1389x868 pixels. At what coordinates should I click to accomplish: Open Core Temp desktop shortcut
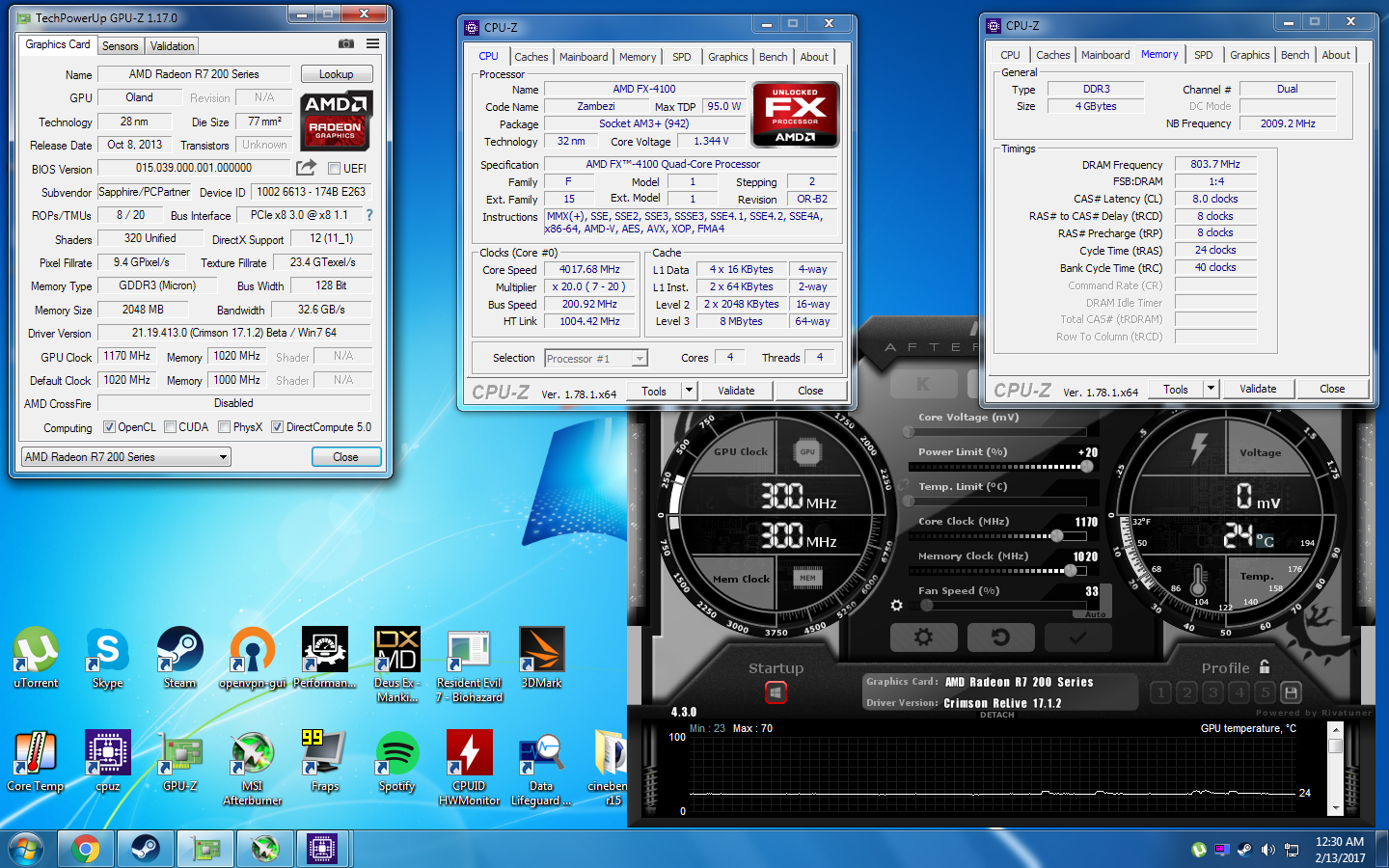click(x=36, y=762)
